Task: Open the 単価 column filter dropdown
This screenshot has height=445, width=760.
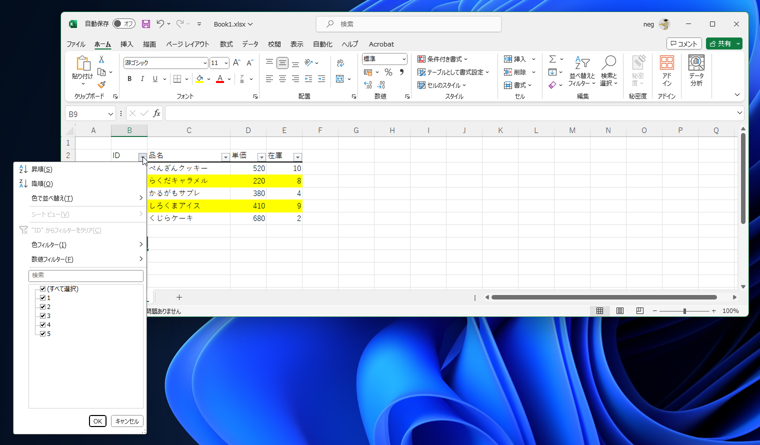Action: (x=261, y=157)
